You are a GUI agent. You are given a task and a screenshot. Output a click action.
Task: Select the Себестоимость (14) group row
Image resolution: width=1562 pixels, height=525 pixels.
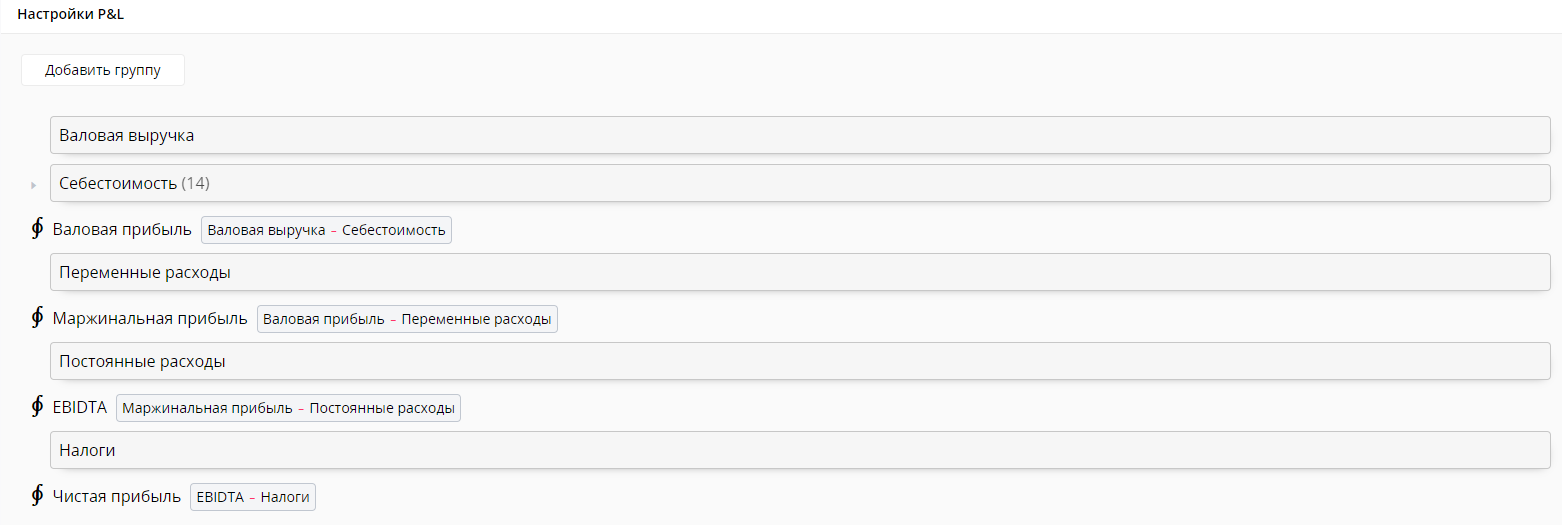click(x=799, y=183)
